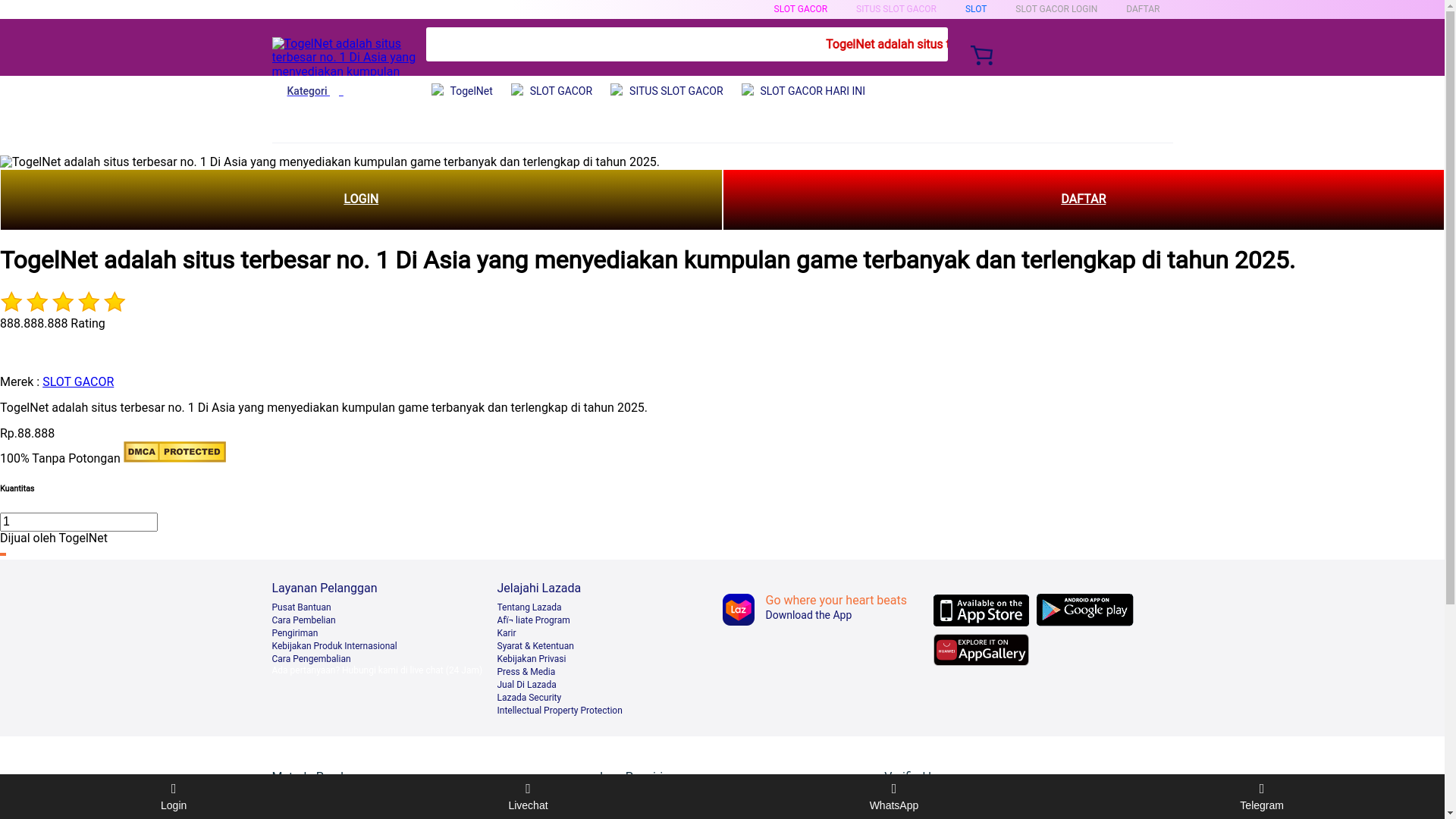Open Intellectual Property Protection link

tap(559, 711)
